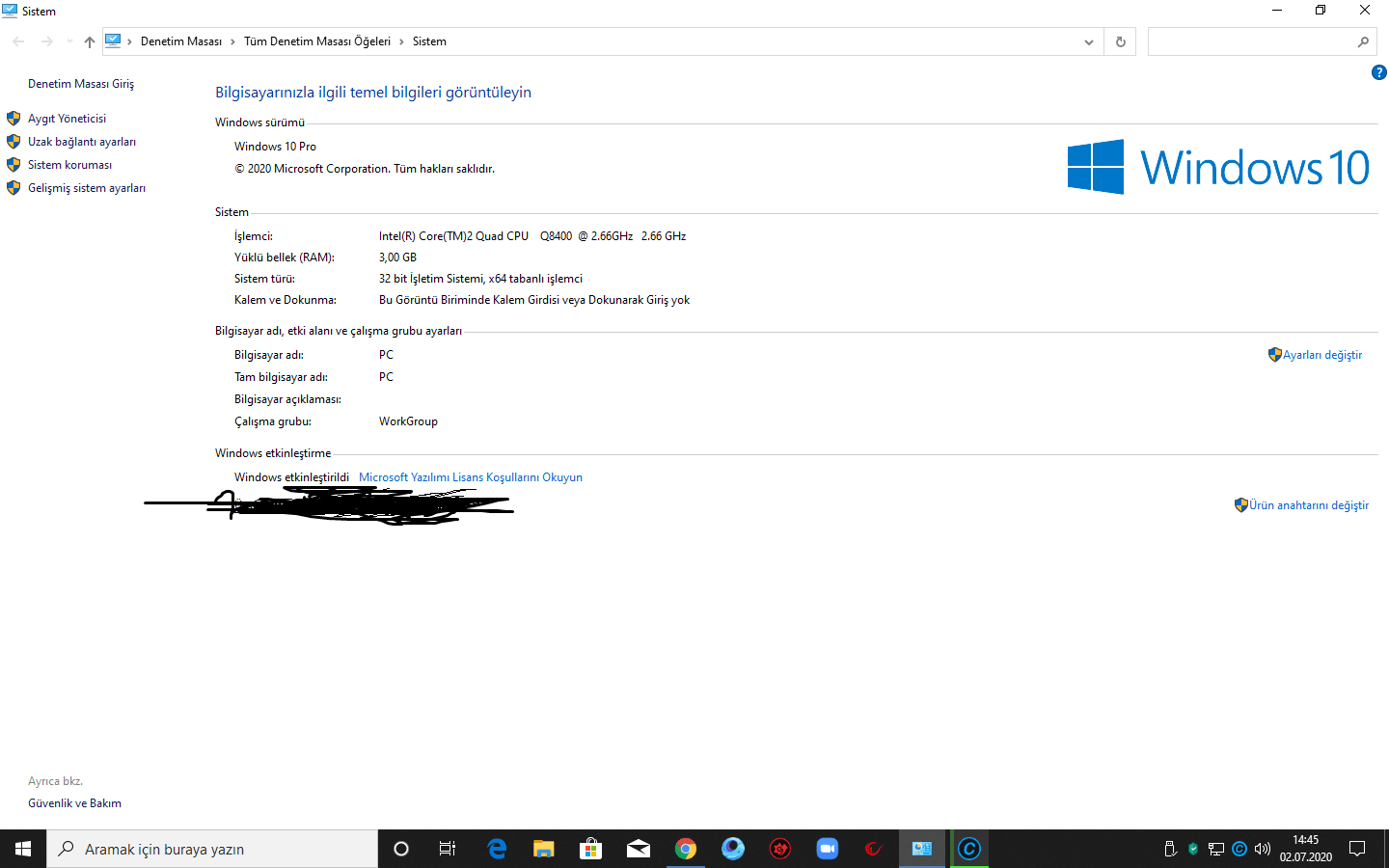
Task: Click the 3,00 GB RAM value
Action: (x=397, y=258)
